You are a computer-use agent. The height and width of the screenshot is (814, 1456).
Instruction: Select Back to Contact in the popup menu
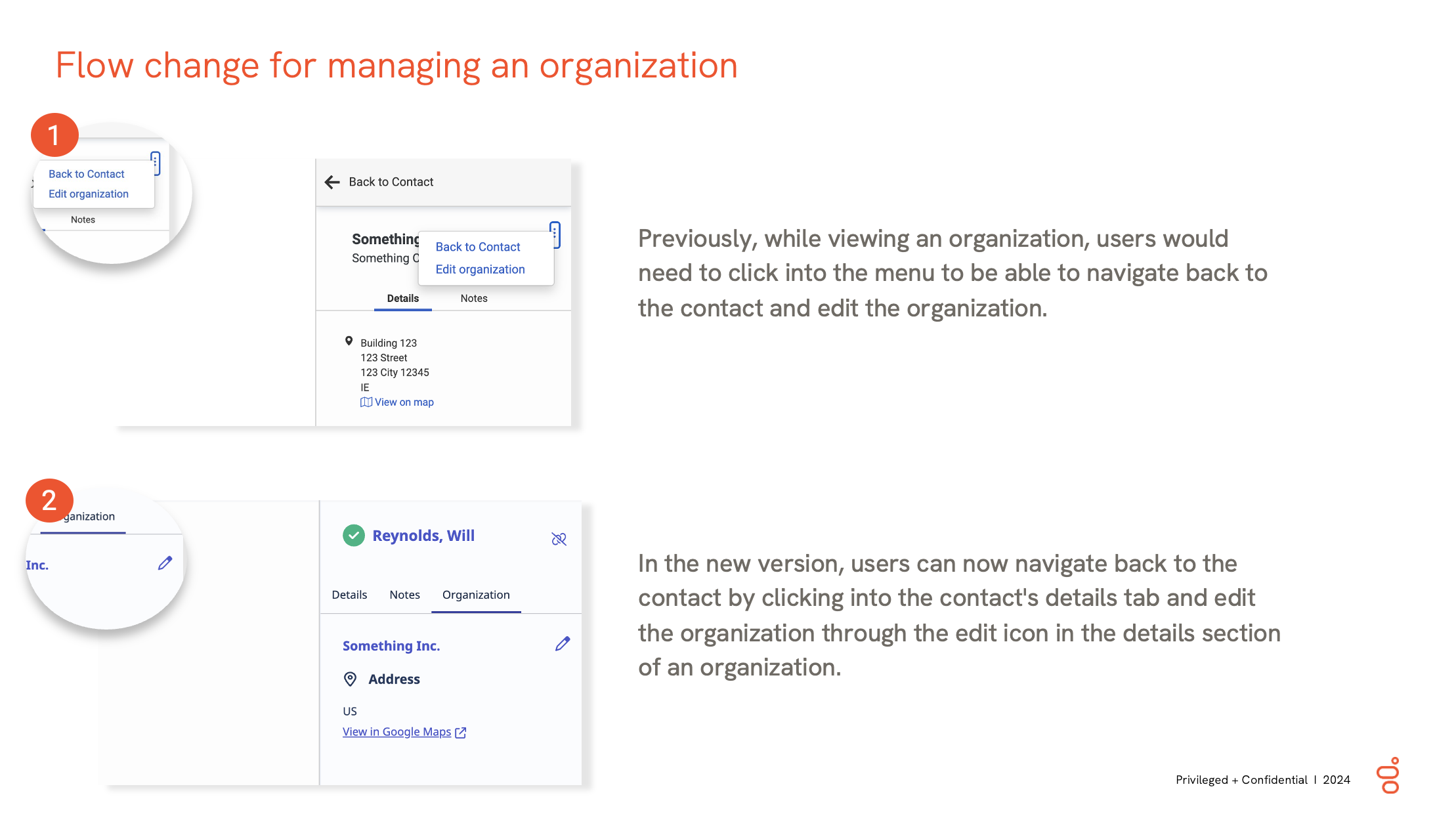pos(478,247)
